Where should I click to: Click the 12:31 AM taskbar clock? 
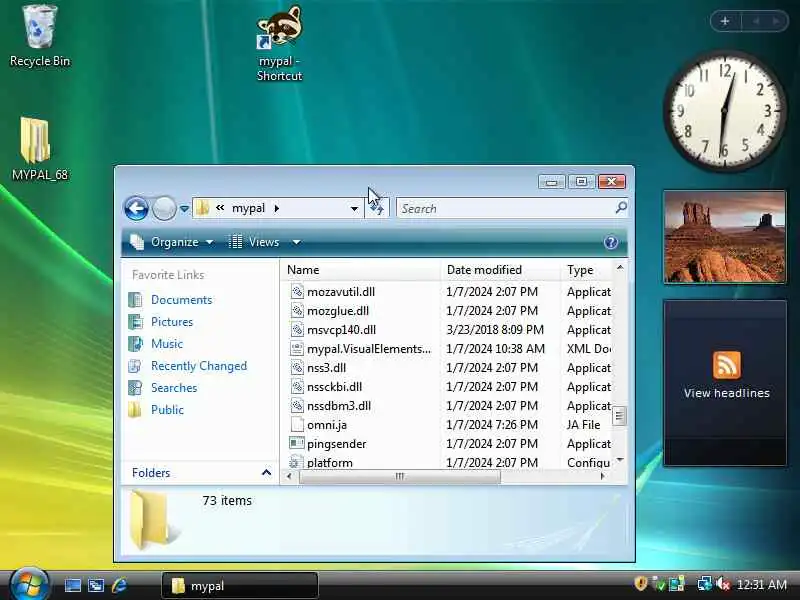pos(762,584)
